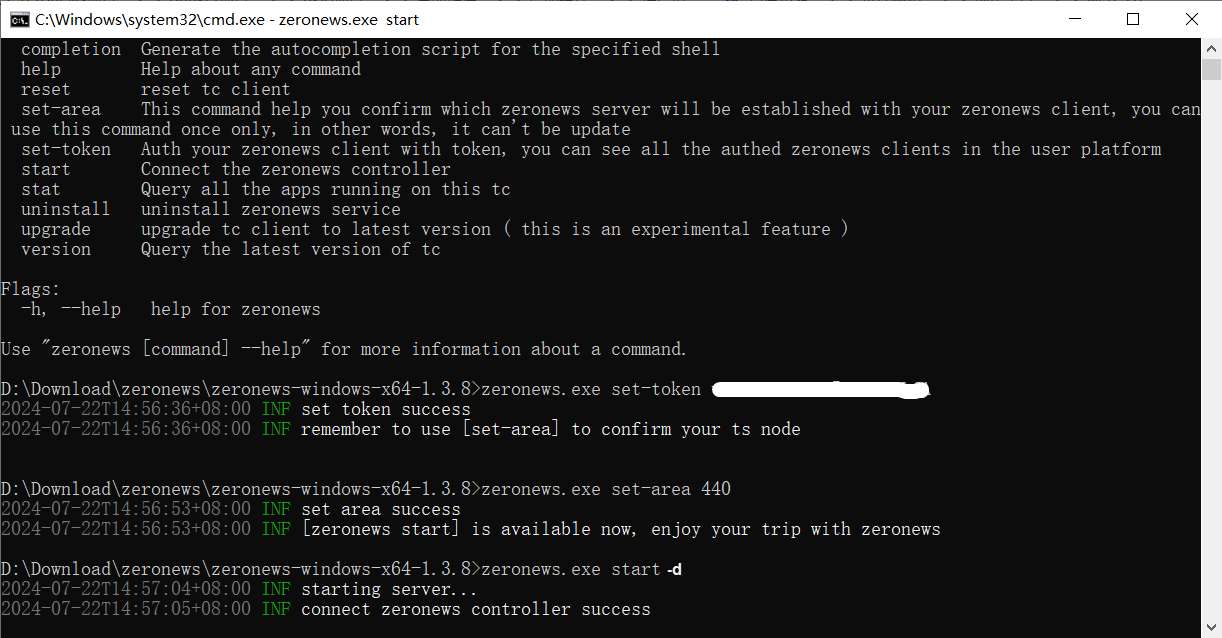The width and height of the screenshot is (1222, 638).
Task: Click the redacted token after set-token
Action: pos(822,389)
